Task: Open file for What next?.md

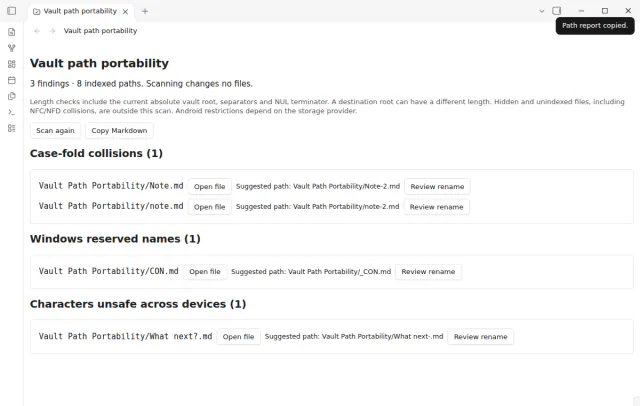Action: [238, 337]
